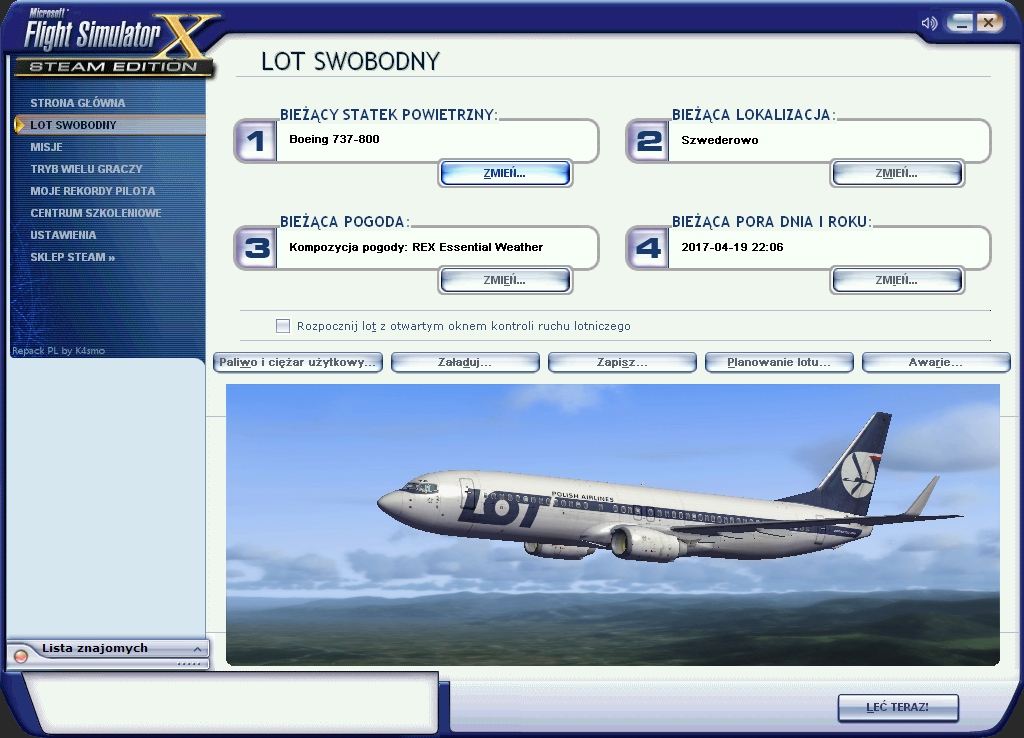Click the number 4 time step icon

click(648, 248)
